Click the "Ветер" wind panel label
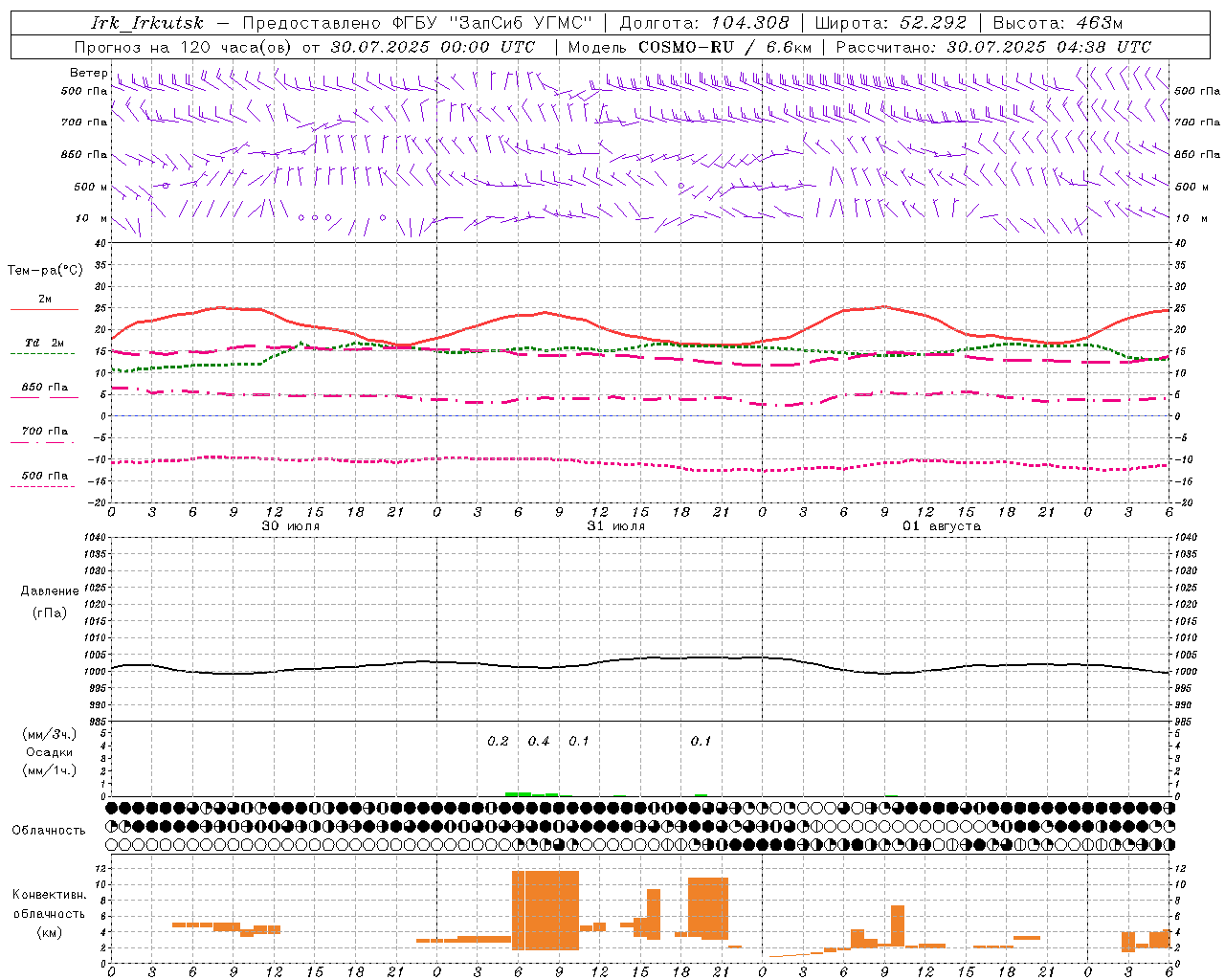Screen dimensions: 1225x980 click(x=88, y=73)
